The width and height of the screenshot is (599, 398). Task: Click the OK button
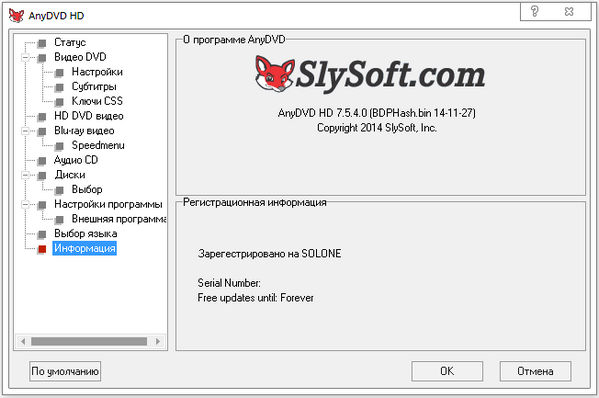447,371
